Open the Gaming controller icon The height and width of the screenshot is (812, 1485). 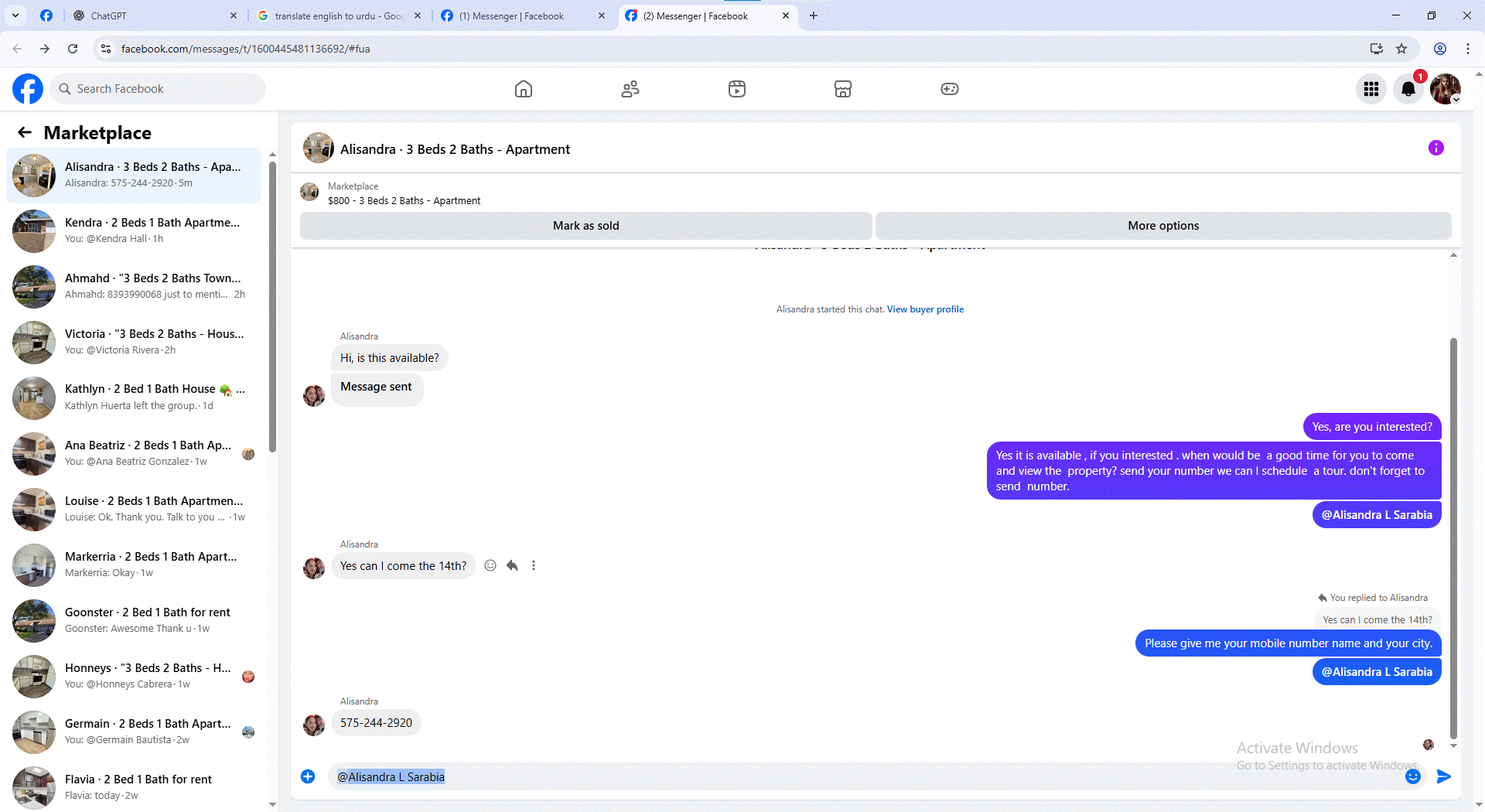point(950,89)
